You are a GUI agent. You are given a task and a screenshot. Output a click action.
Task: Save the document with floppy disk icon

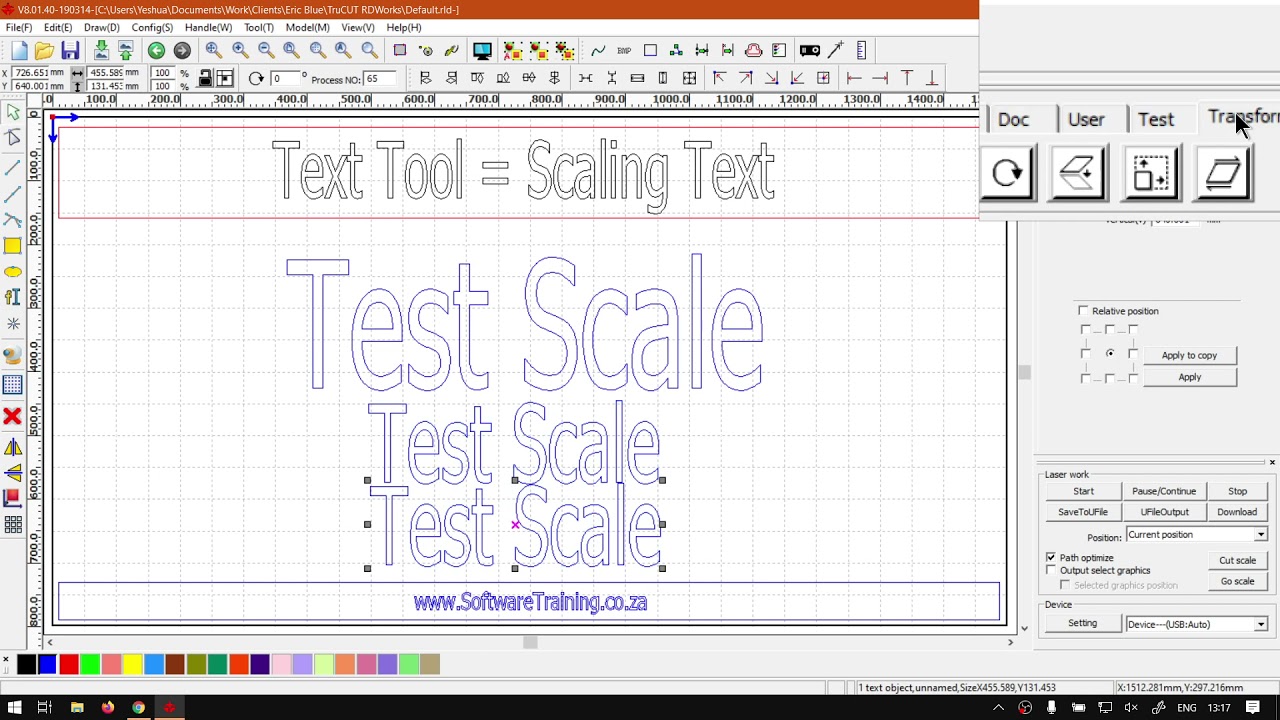point(70,51)
